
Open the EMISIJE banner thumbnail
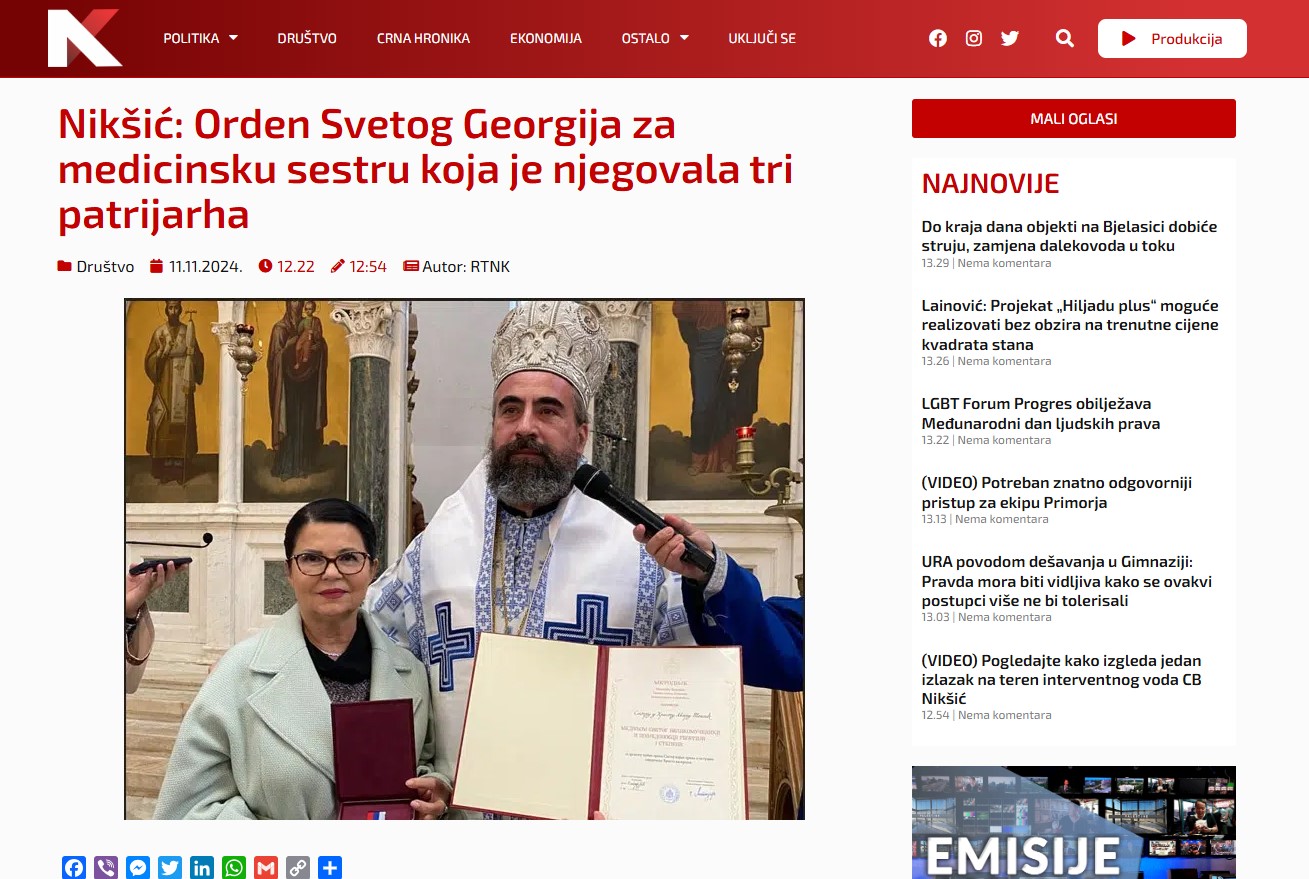(x=1073, y=822)
